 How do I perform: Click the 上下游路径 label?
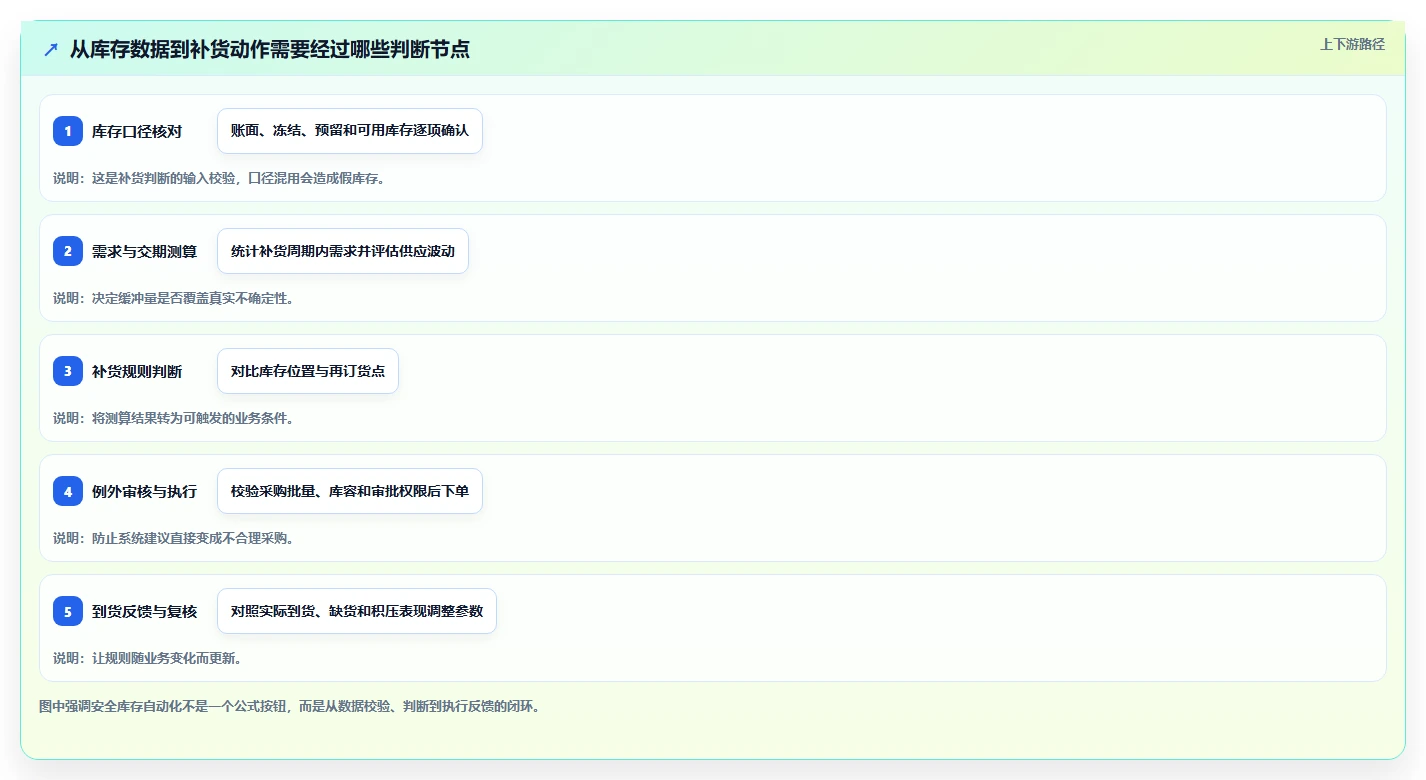pyautogui.click(x=1352, y=44)
